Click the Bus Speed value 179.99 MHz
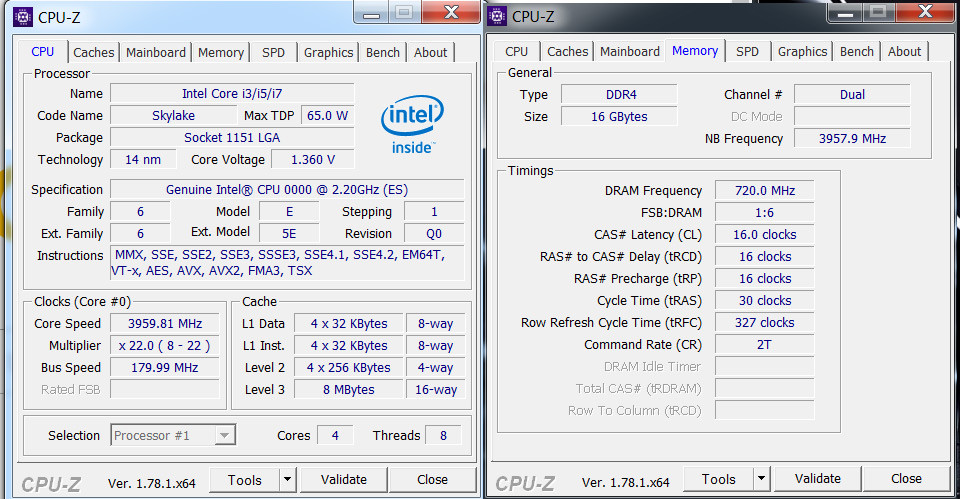 [x=165, y=367]
